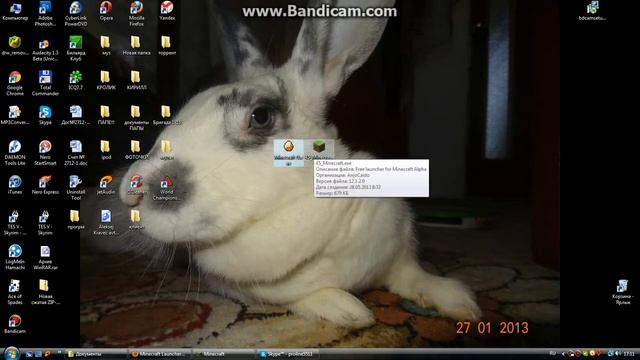Viewport: 640px width, 360px height.
Task: Open the Новая сжатая ZIP folder
Action: click(x=45, y=292)
